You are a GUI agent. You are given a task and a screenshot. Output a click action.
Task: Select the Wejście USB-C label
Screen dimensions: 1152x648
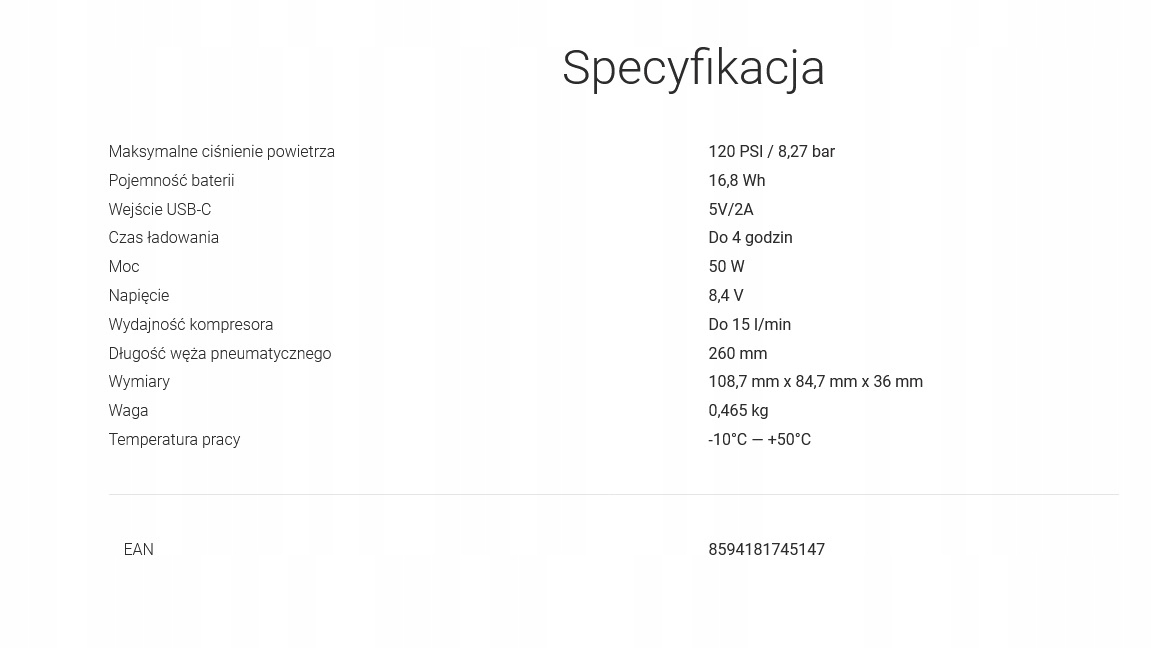coord(159,210)
